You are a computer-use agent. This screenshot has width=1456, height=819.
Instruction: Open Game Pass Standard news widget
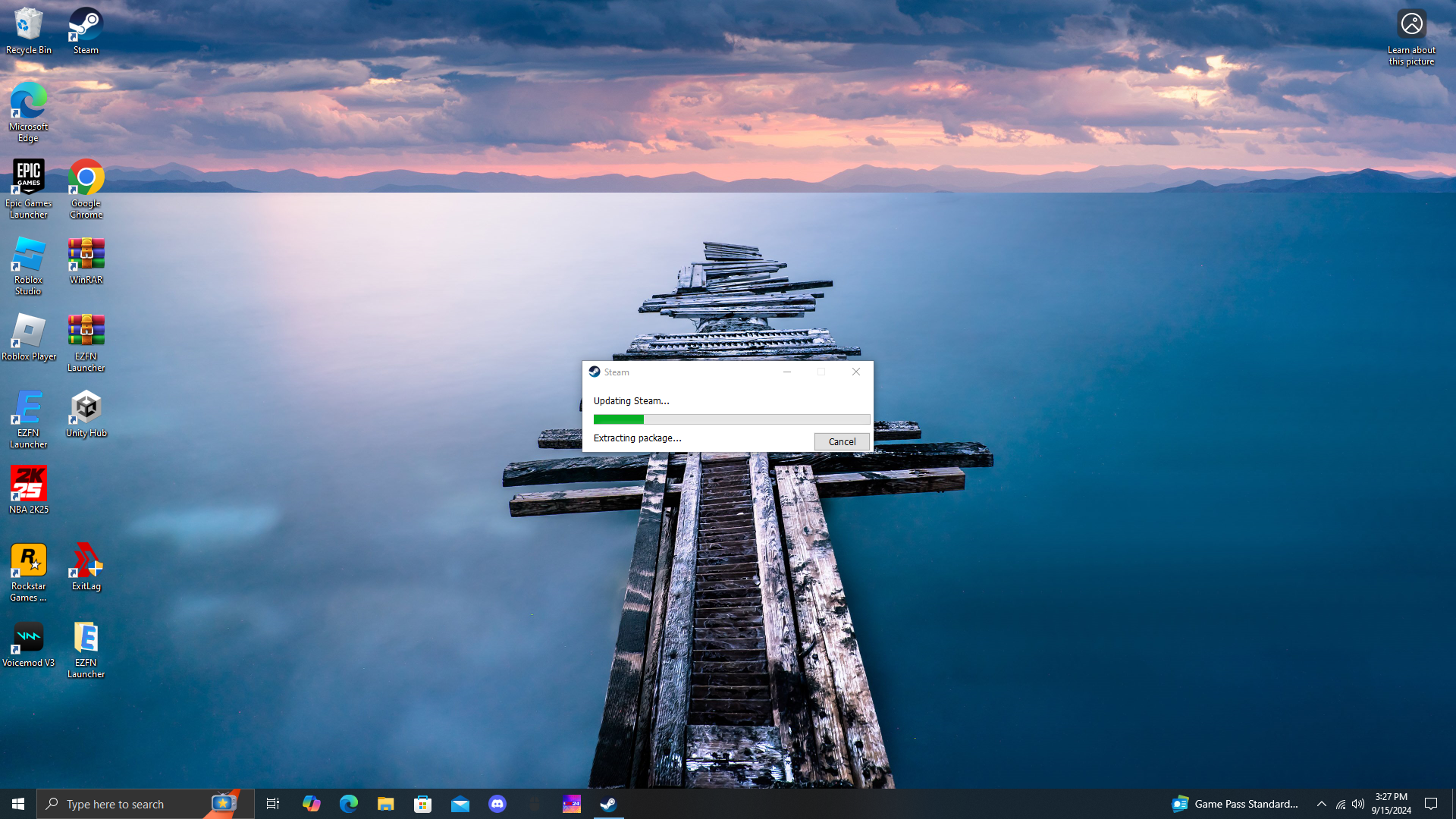[x=1235, y=804]
